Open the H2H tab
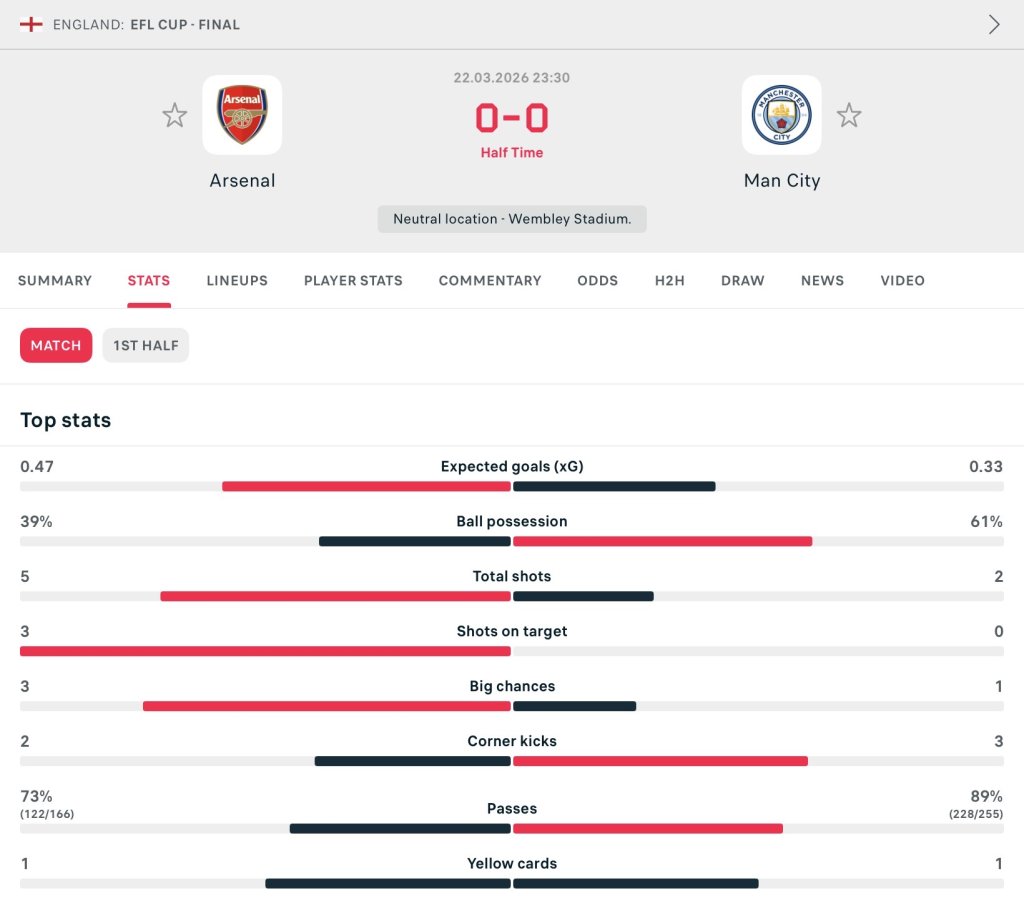The height and width of the screenshot is (906, 1024). [669, 280]
